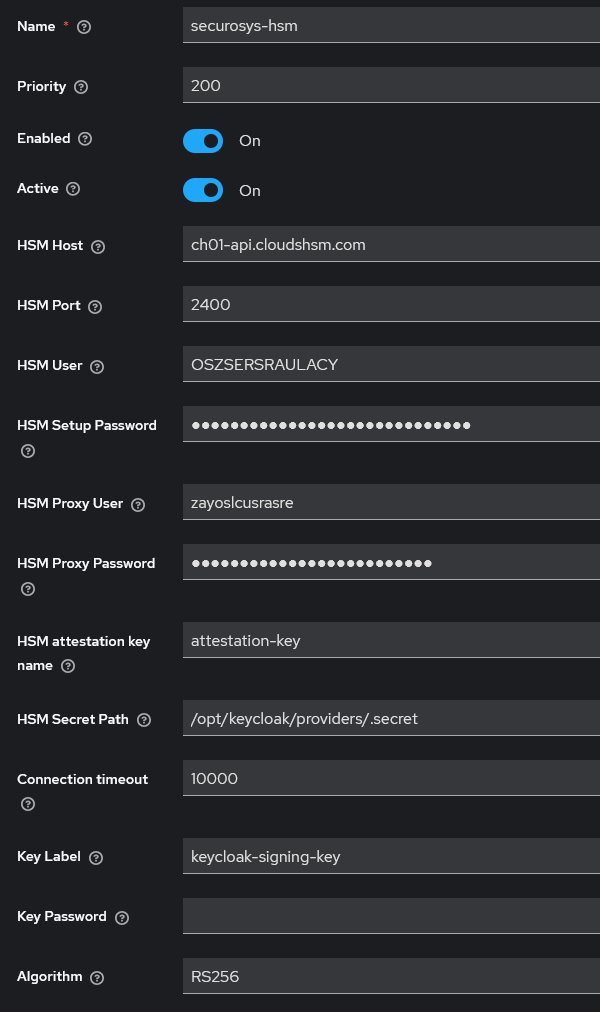This screenshot has width=600, height=1012.
Task: Click the Key Label help icon
Action: [94, 857]
